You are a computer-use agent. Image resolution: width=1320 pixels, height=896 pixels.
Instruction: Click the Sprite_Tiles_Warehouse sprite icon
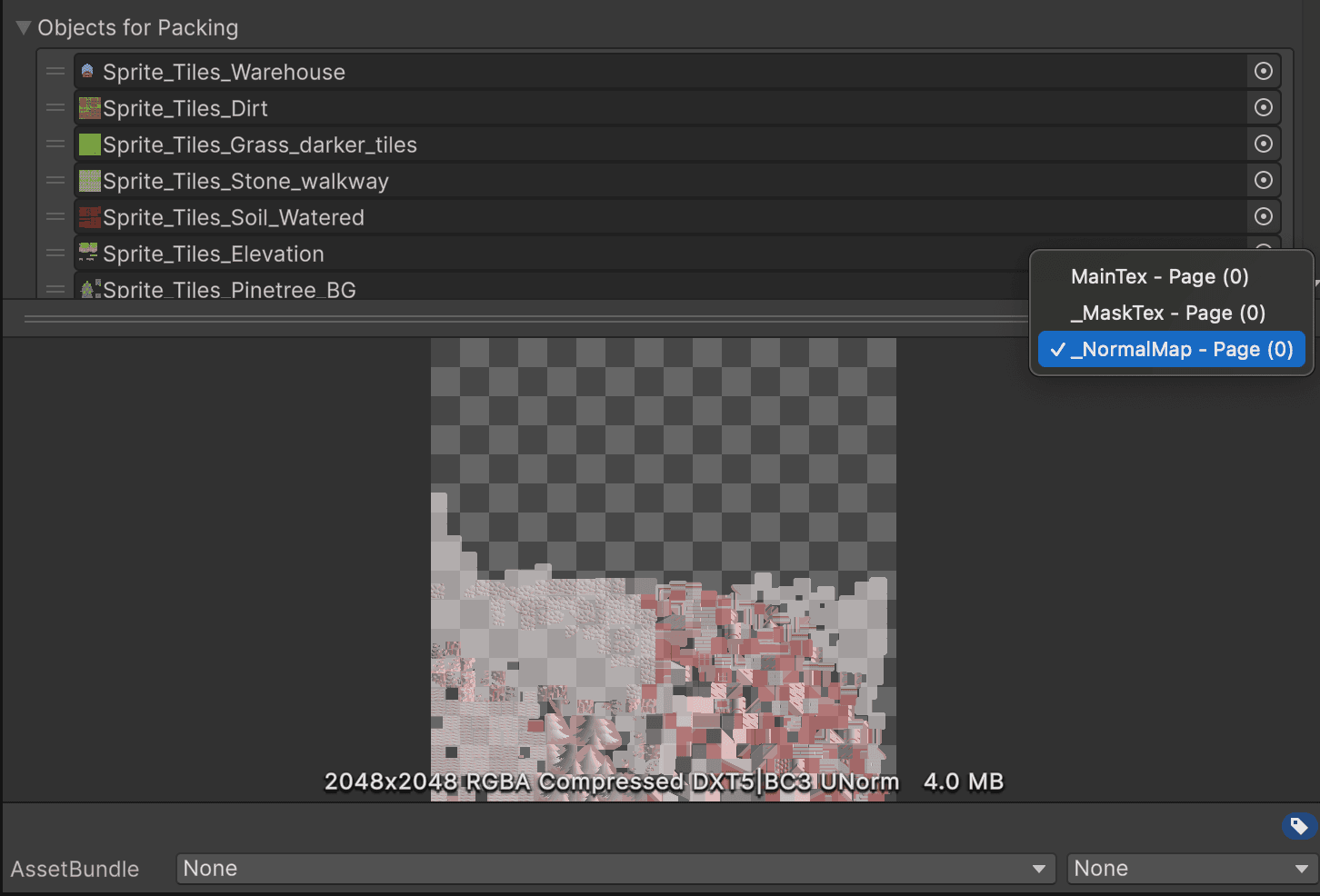click(87, 71)
